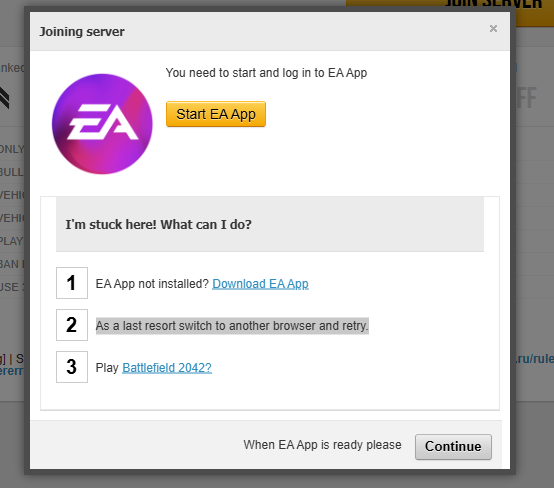Click "When EA App is ready please" text
554x488 pixels.
pos(322,445)
